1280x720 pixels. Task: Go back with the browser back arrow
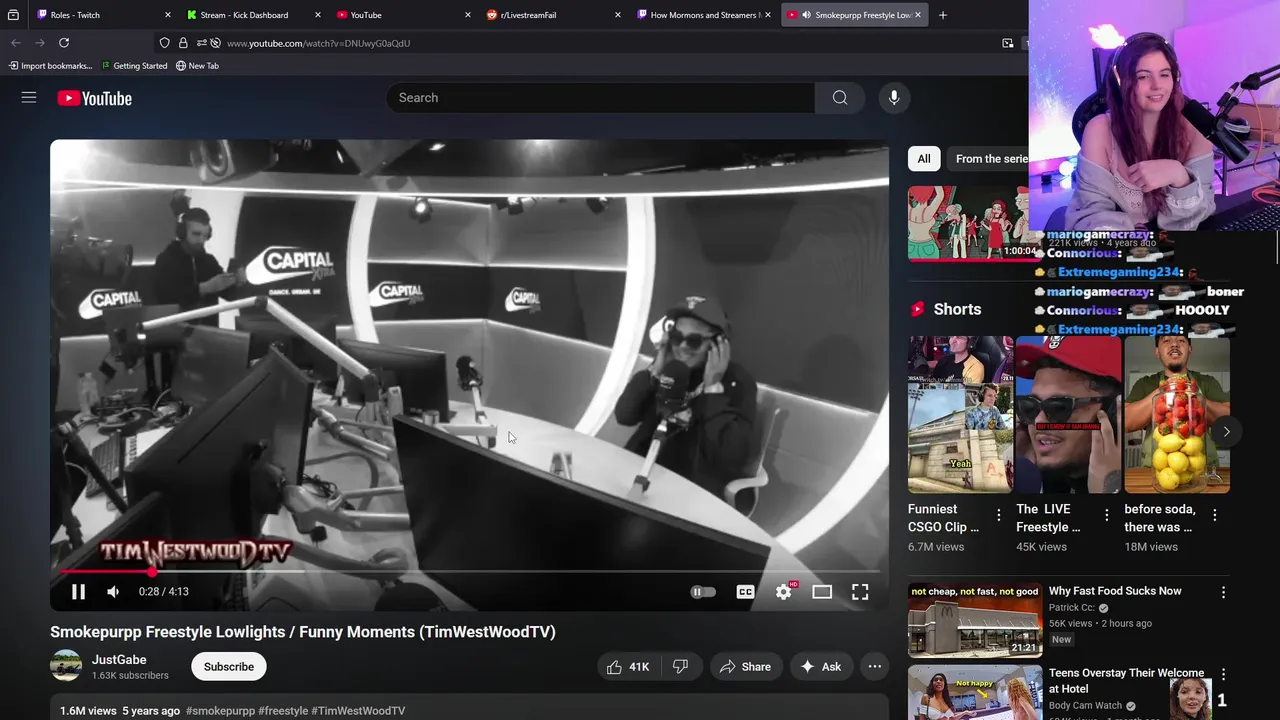coord(16,43)
